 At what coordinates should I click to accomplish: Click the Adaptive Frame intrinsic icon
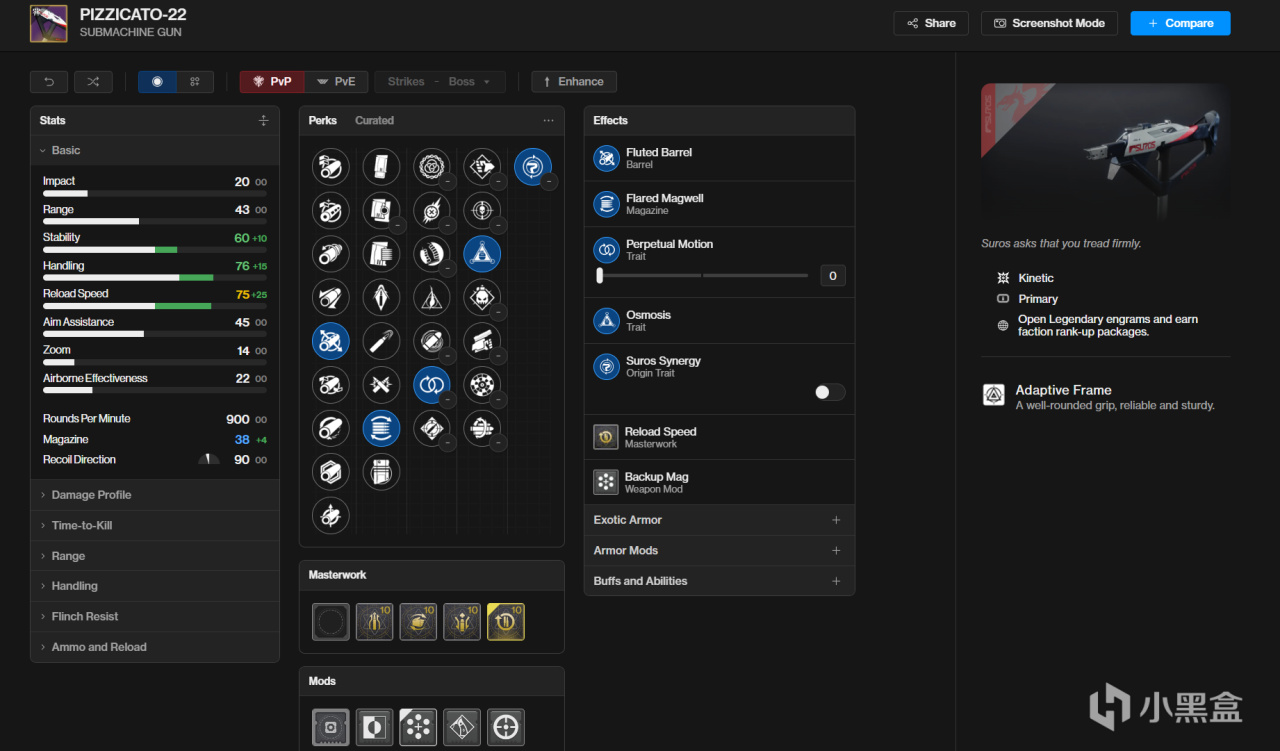pos(994,396)
